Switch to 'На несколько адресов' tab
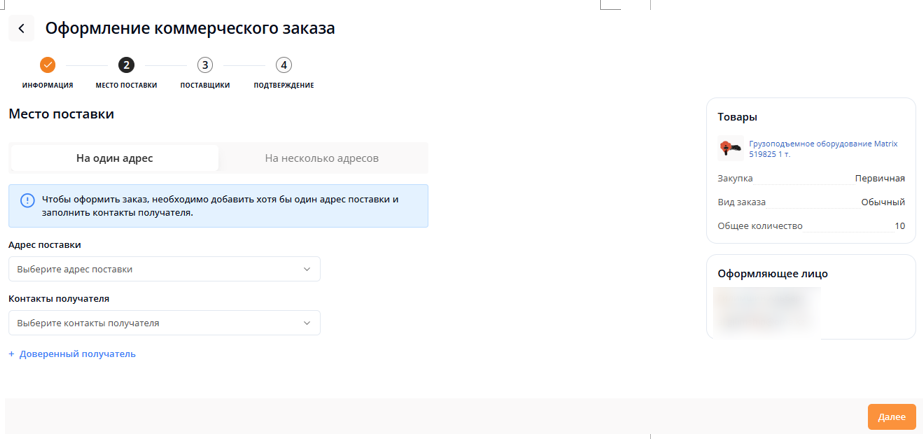 [x=322, y=158]
